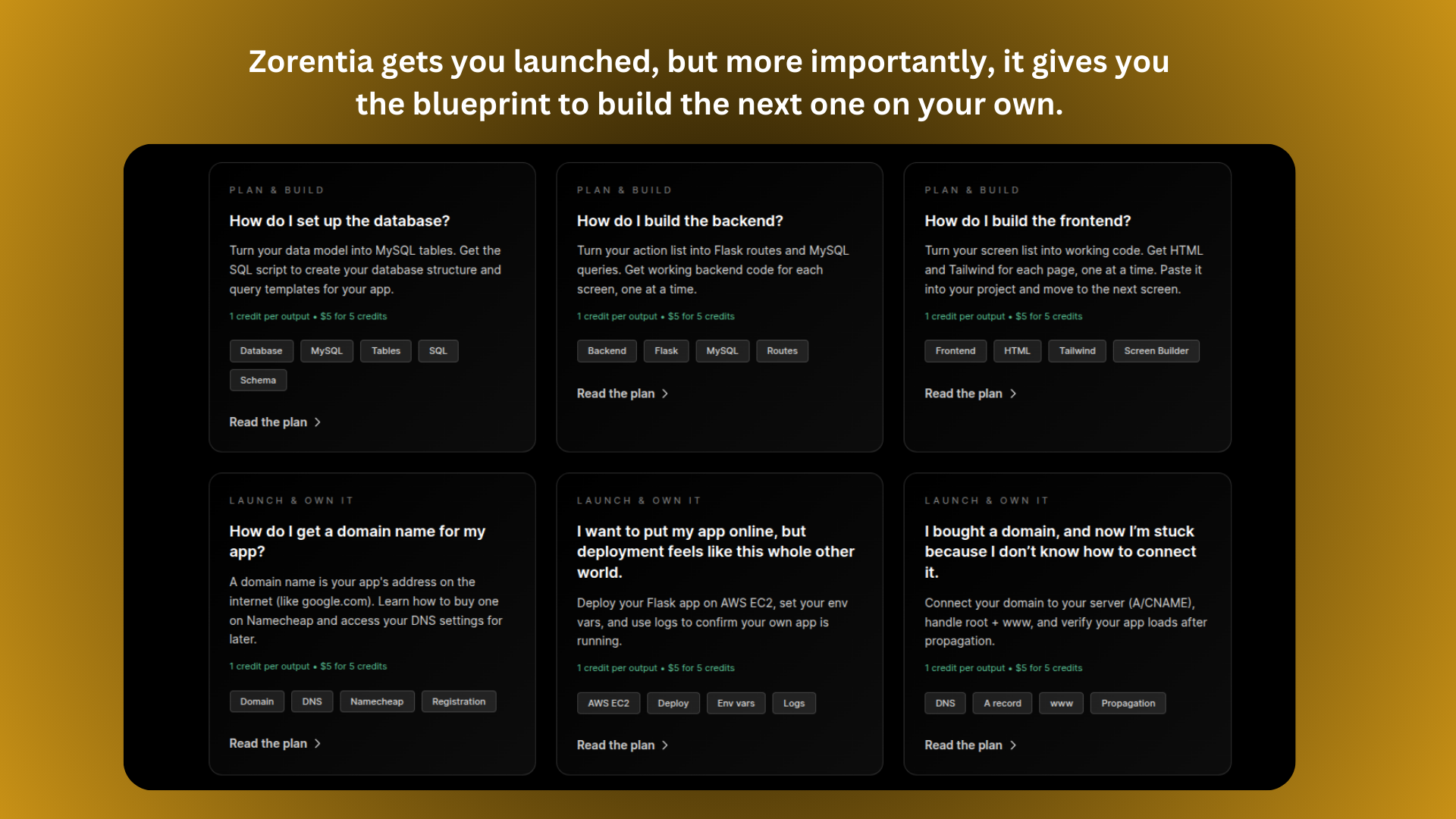Image resolution: width=1456 pixels, height=819 pixels.
Task: Click chevron arrow in connect-domain card
Action: [1013, 745]
